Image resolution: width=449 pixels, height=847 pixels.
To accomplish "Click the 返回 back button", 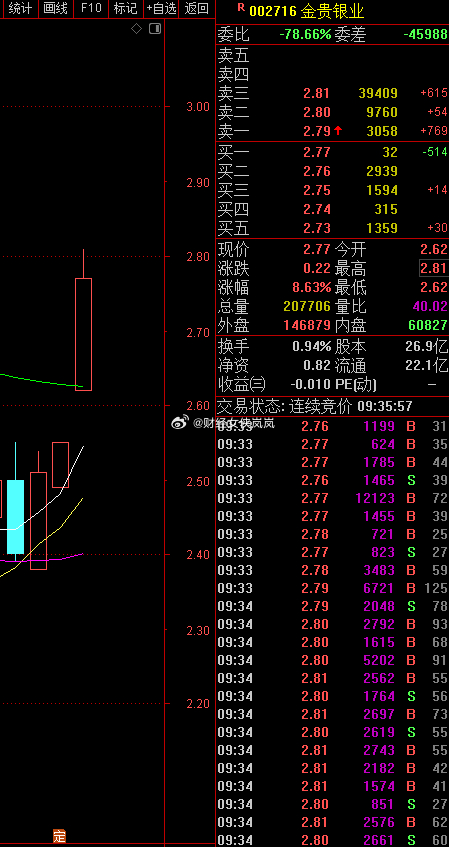I will pos(197,8).
